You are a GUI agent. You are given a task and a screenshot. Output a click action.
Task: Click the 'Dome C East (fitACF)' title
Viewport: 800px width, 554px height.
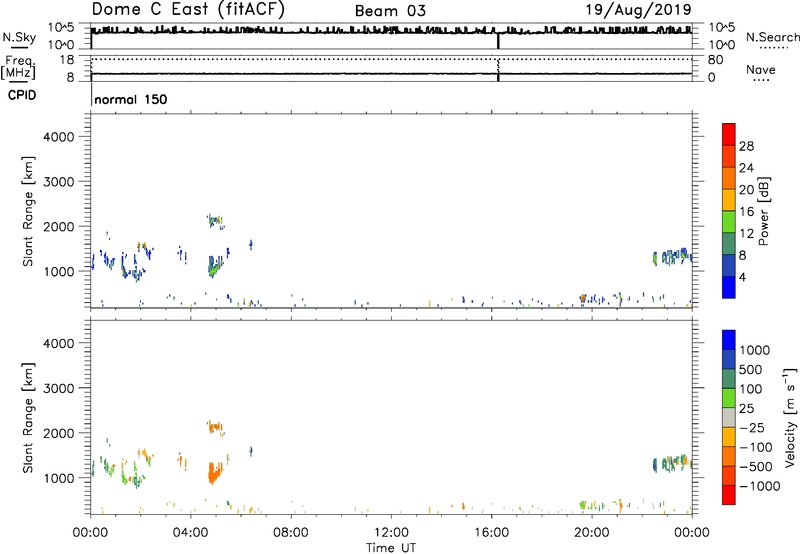pos(188,9)
